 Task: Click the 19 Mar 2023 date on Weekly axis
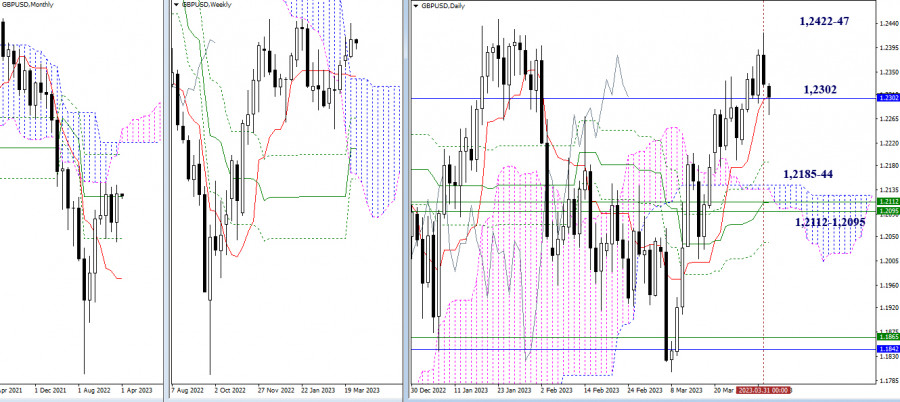coord(362,389)
